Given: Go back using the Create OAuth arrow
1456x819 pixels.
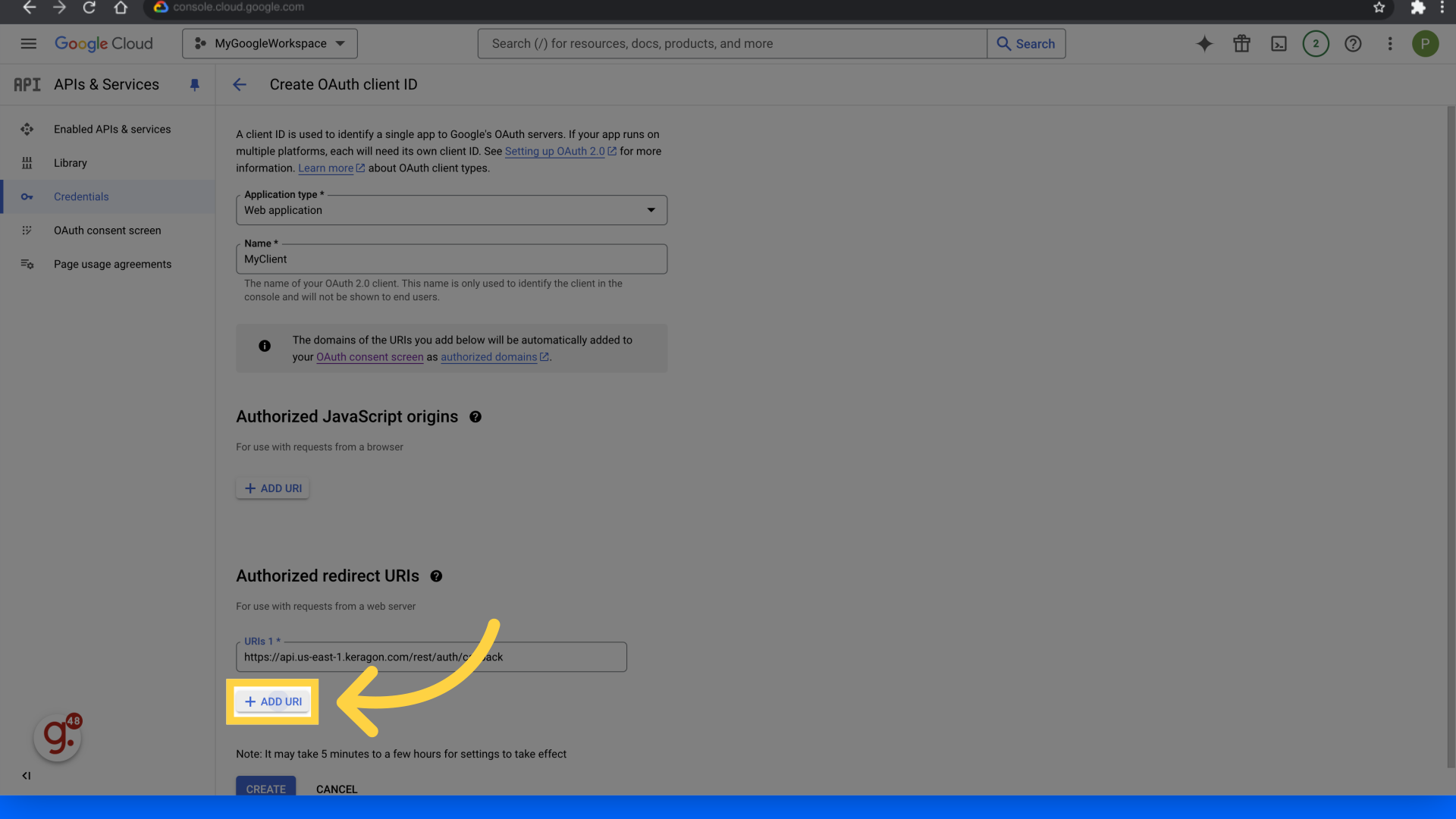Looking at the screenshot, I should (240, 85).
